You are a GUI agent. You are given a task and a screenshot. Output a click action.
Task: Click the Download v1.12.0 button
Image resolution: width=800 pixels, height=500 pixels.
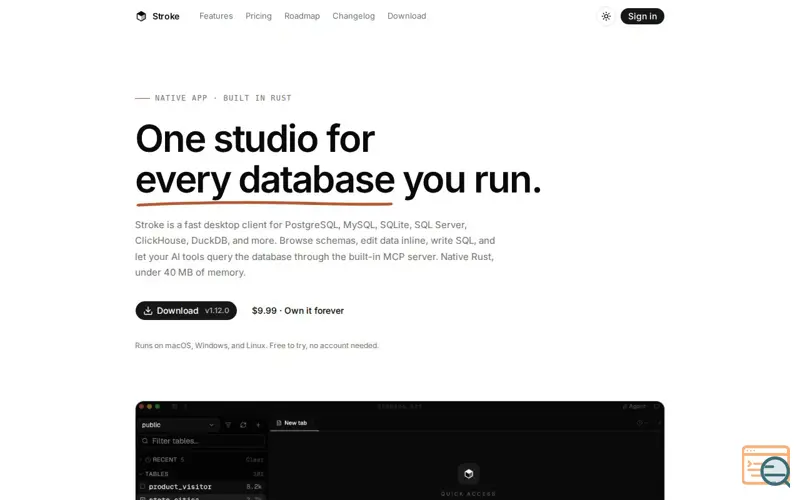point(186,311)
